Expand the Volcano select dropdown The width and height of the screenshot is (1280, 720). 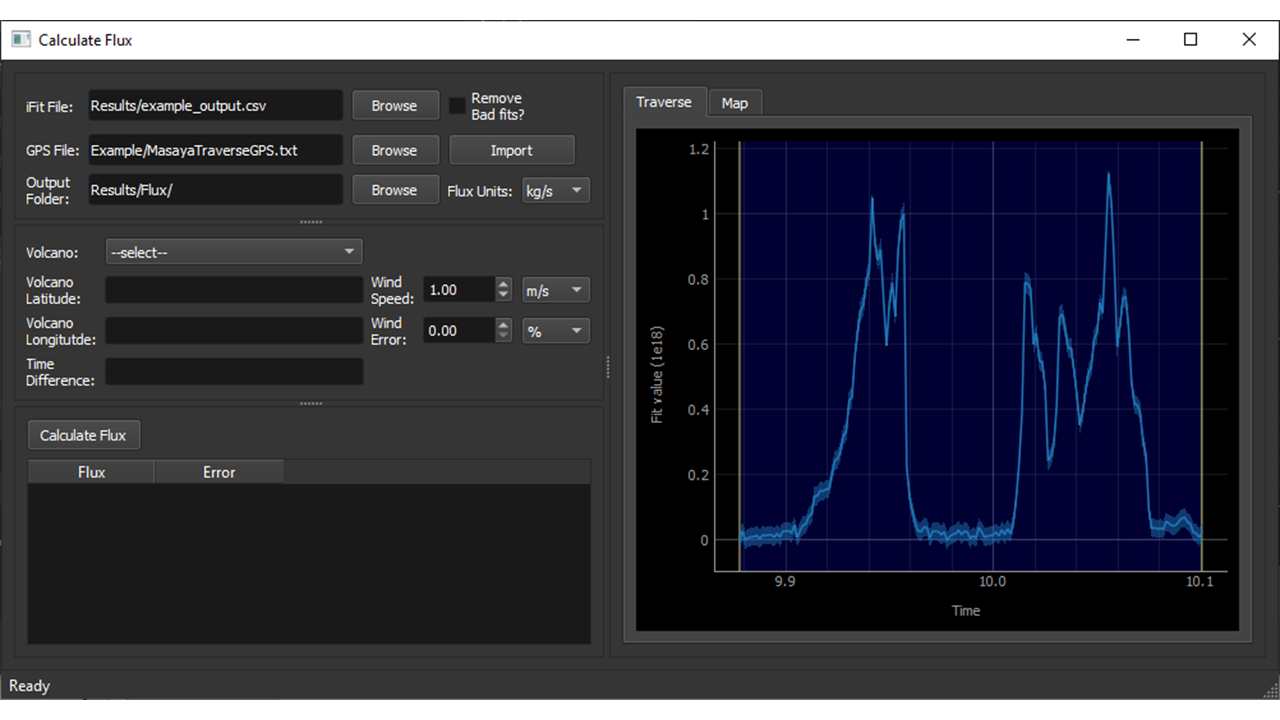234,252
